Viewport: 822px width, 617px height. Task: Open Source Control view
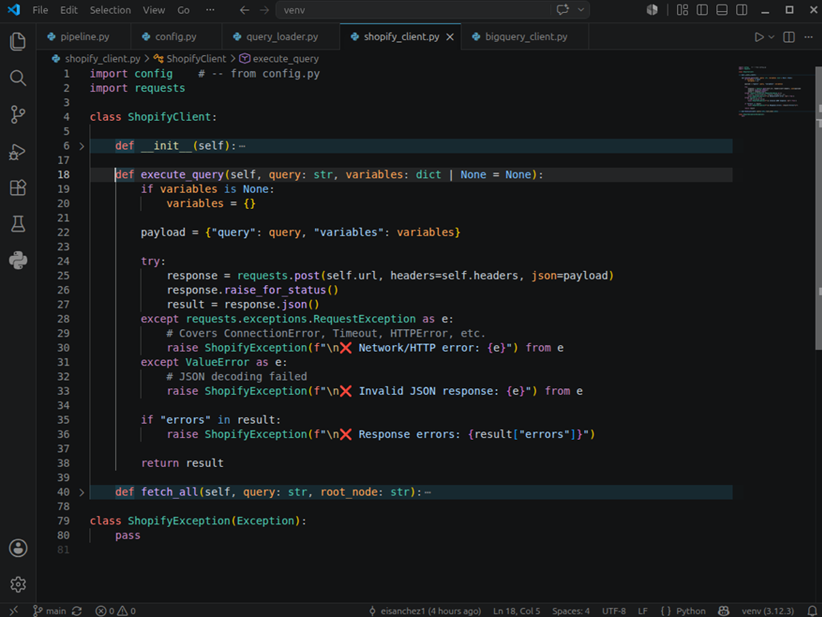coord(18,114)
